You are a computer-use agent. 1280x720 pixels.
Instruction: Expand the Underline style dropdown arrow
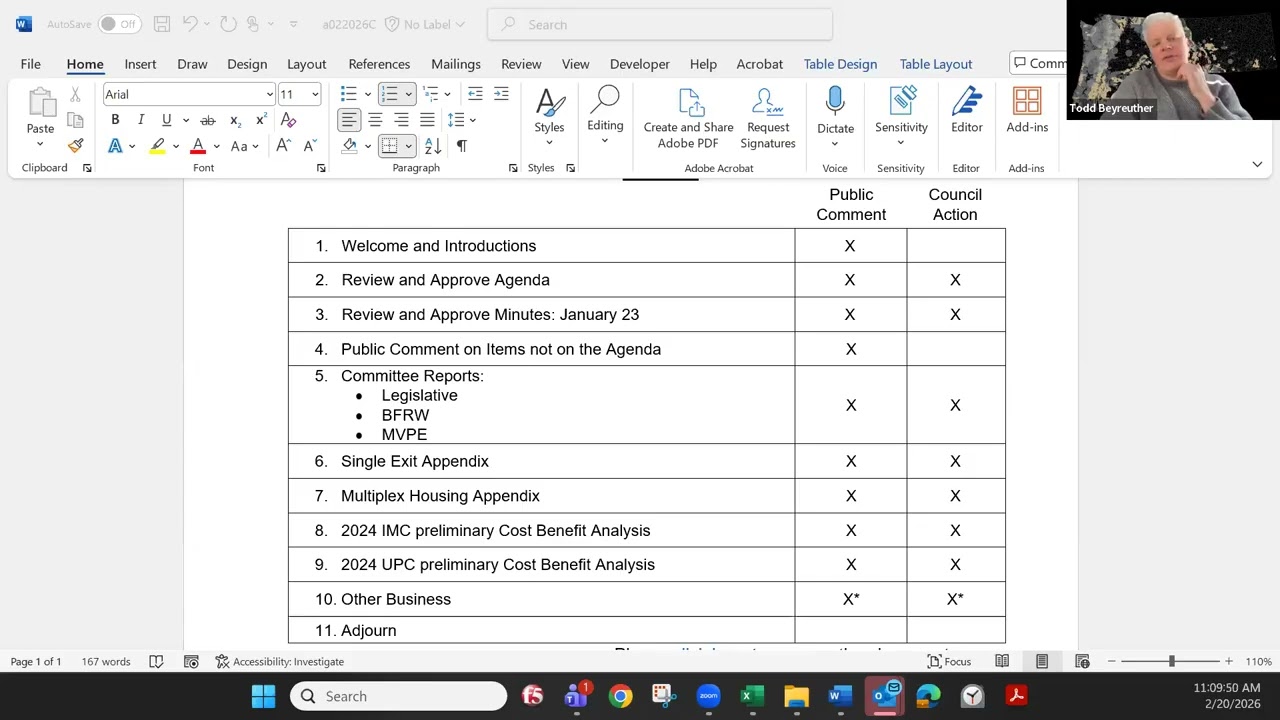[185, 120]
